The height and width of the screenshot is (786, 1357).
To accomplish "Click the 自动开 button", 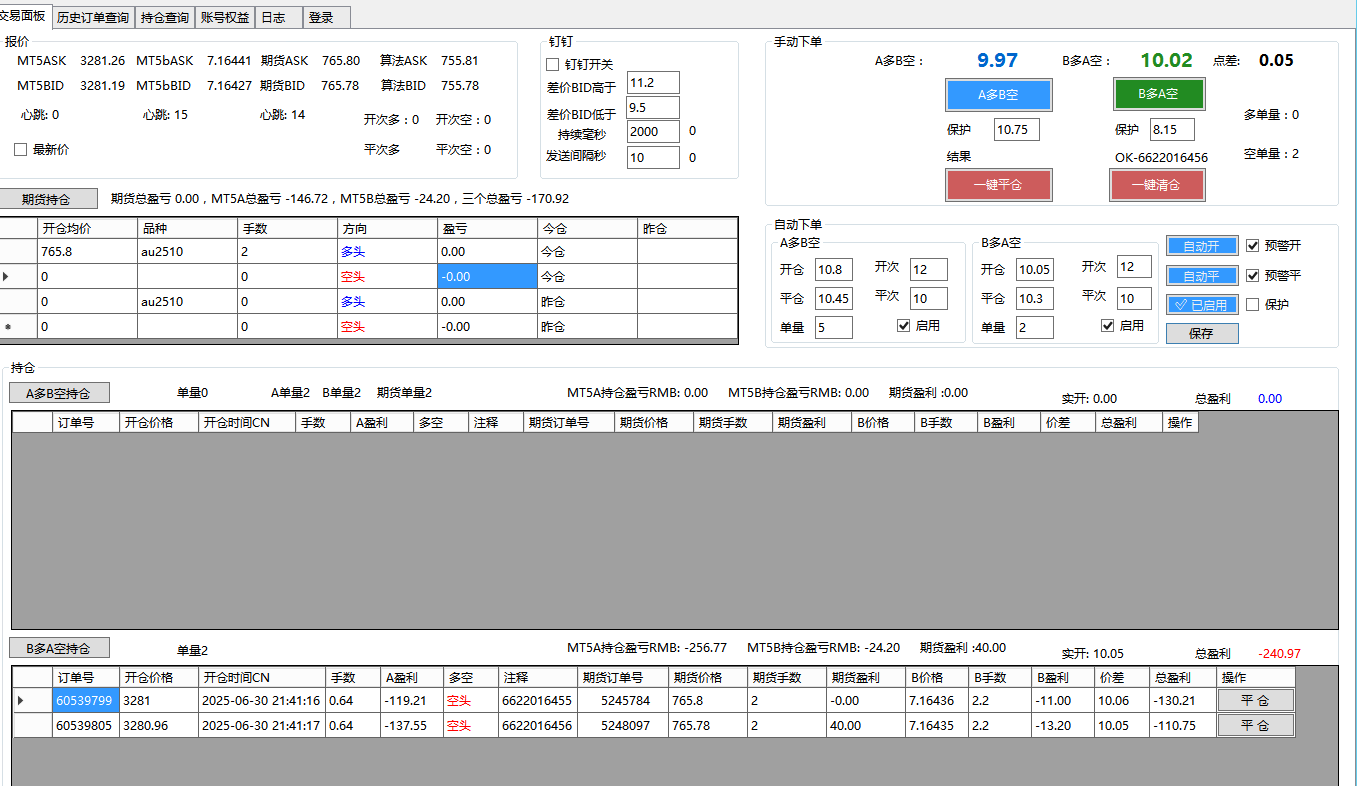I will [x=1201, y=246].
